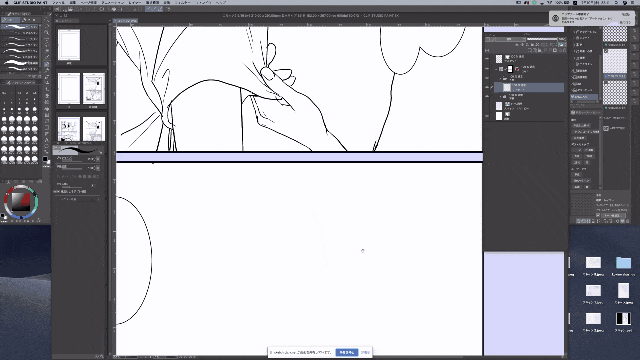This screenshot has width=640, height=360.
Task: Collapse the layer folder with the red mask icon
Action: coord(497,69)
